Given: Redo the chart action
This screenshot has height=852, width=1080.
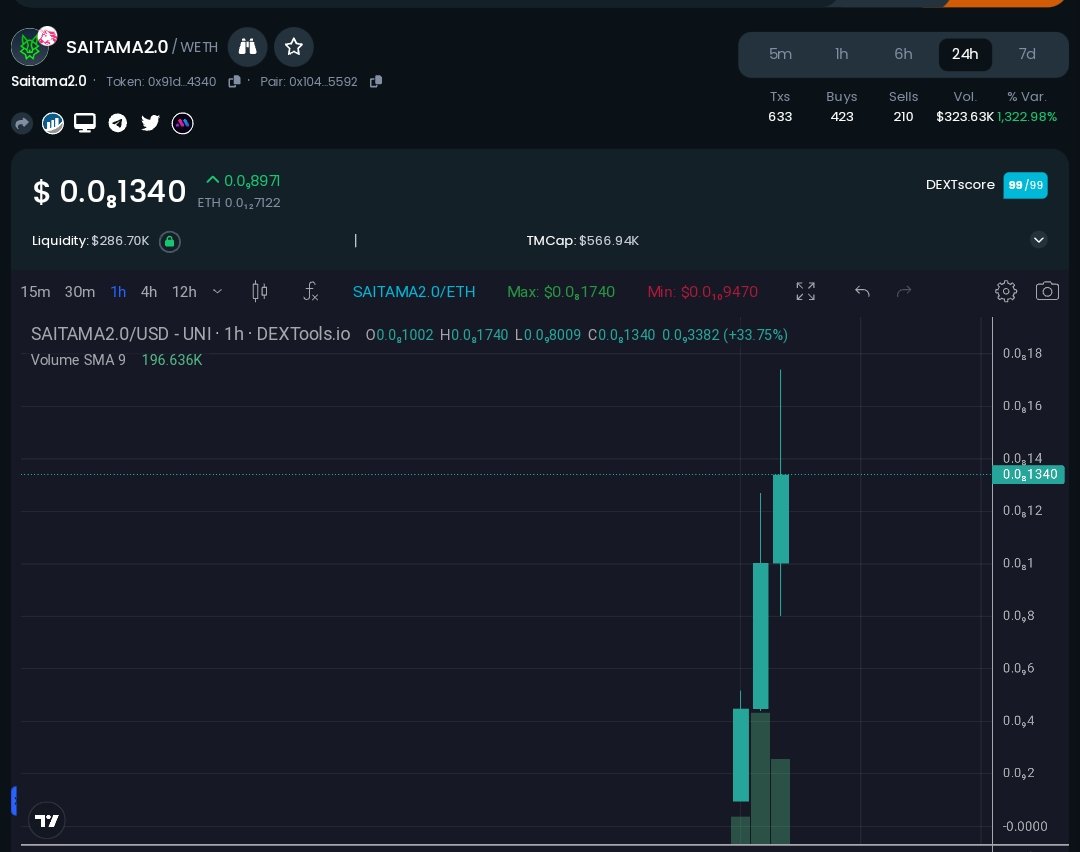Looking at the screenshot, I should coord(904,291).
